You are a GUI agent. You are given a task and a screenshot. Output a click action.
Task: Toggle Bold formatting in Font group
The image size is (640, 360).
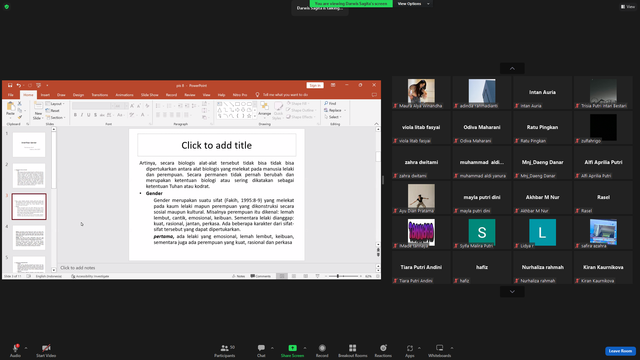coord(75,115)
